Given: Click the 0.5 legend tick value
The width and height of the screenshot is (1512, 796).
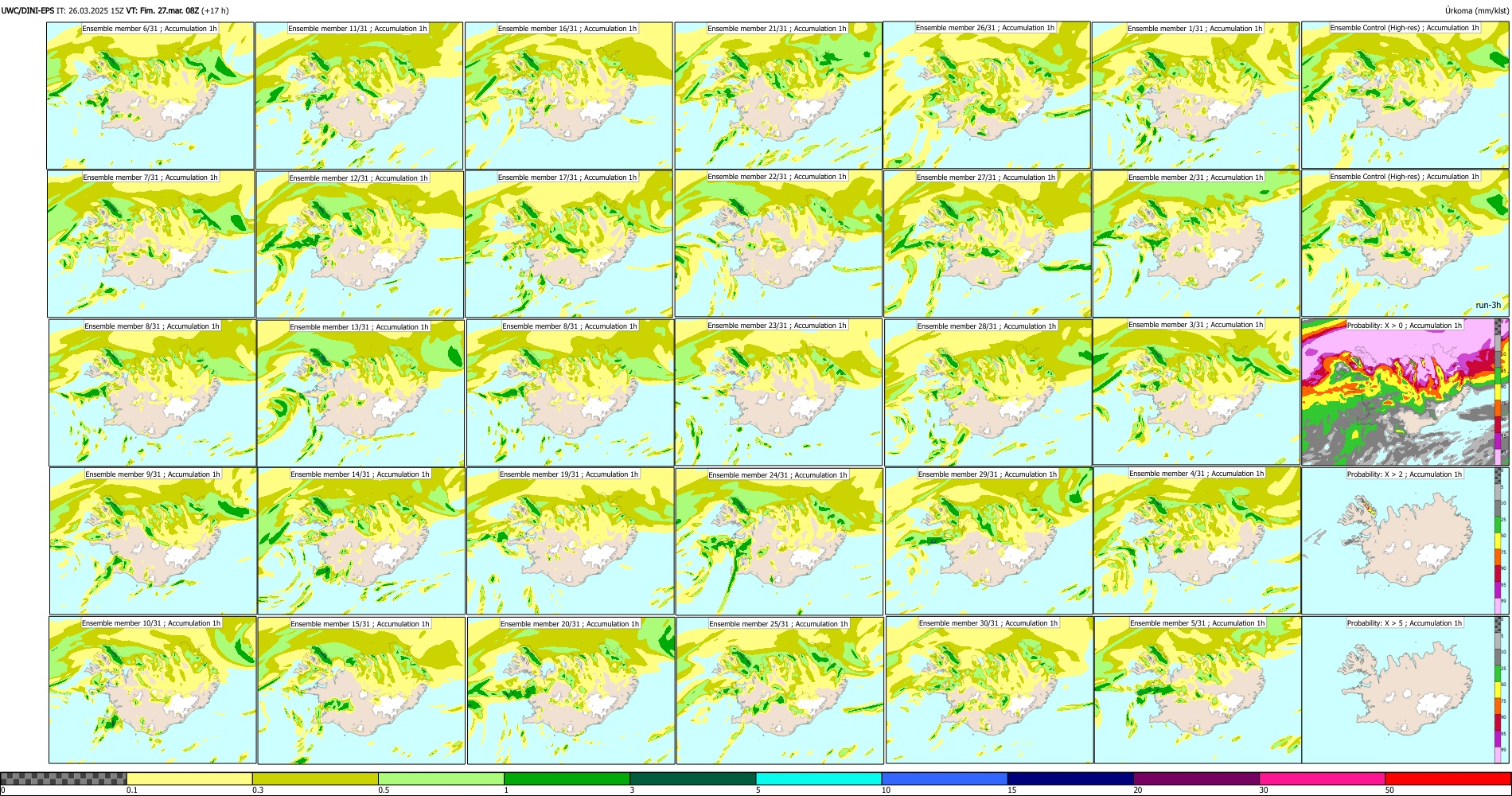Looking at the screenshot, I should pyautogui.click(x=383, y=790).
